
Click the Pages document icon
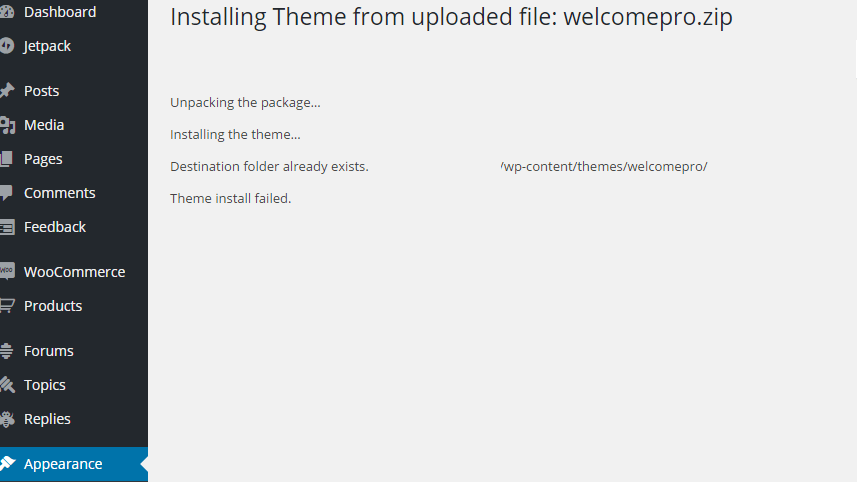(x=7, y=159)
